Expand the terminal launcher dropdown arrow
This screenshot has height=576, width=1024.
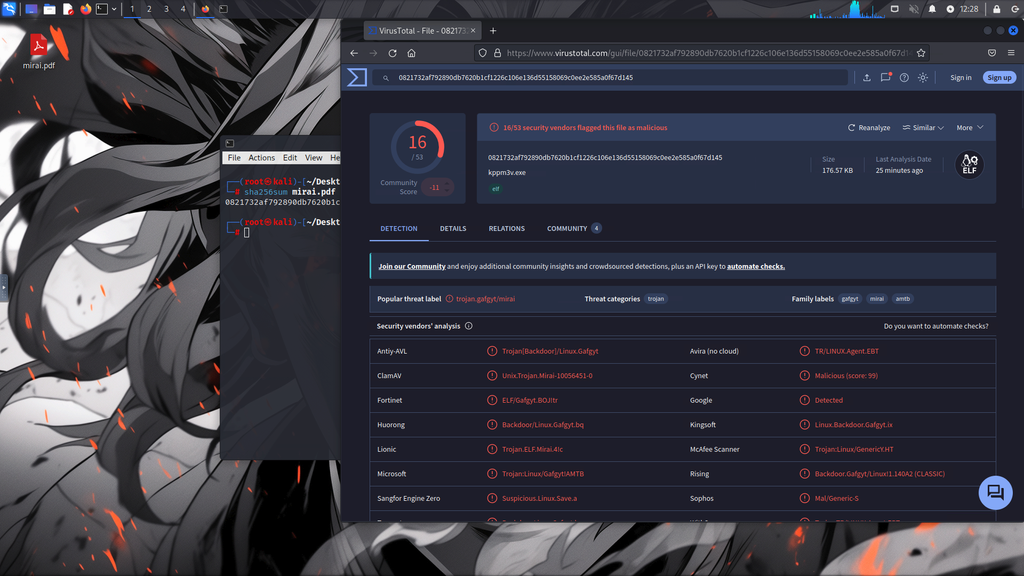coord(114,9)
